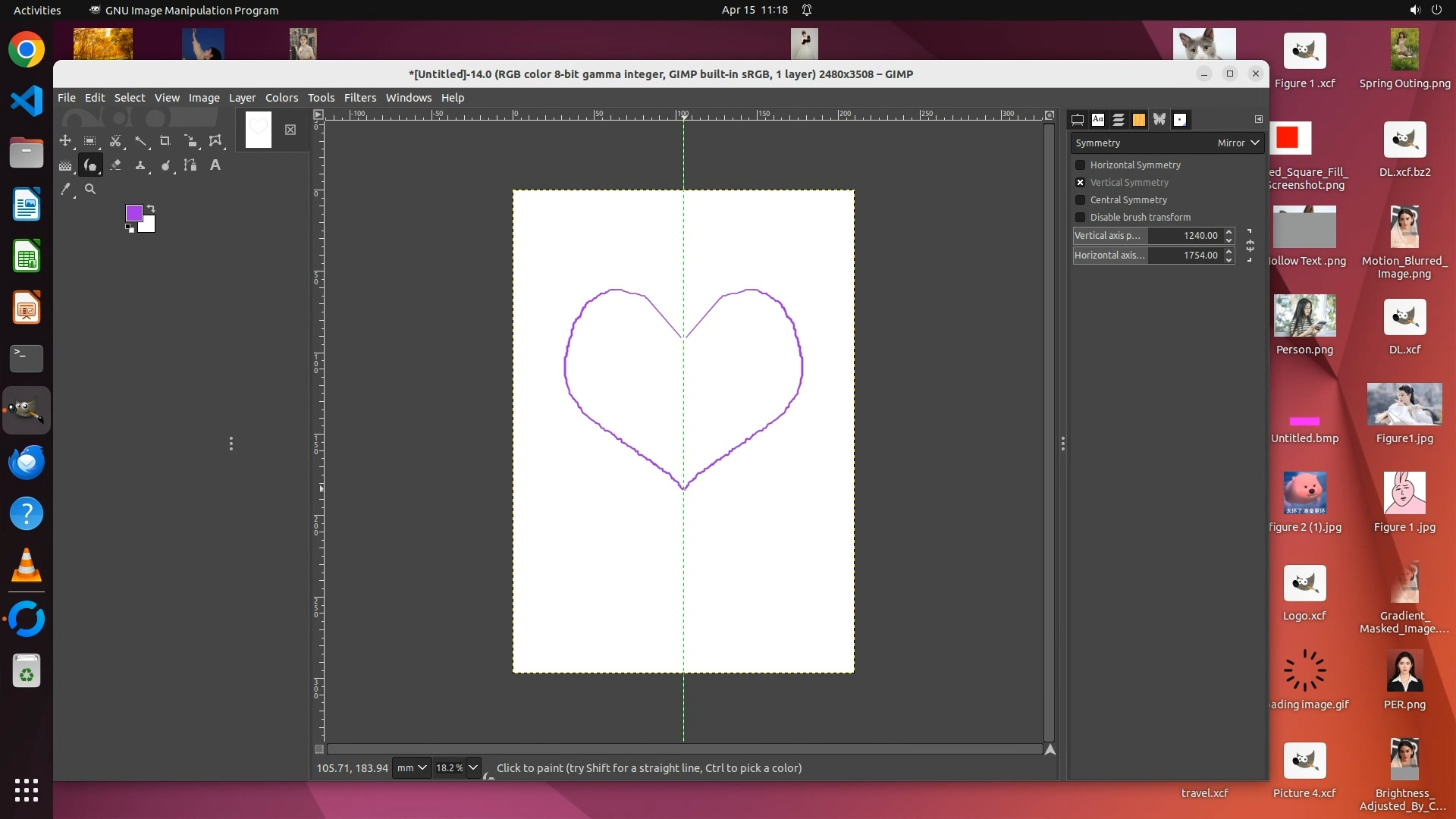Activate the Eraser tool
The image size is (1456, 819).
115,165
